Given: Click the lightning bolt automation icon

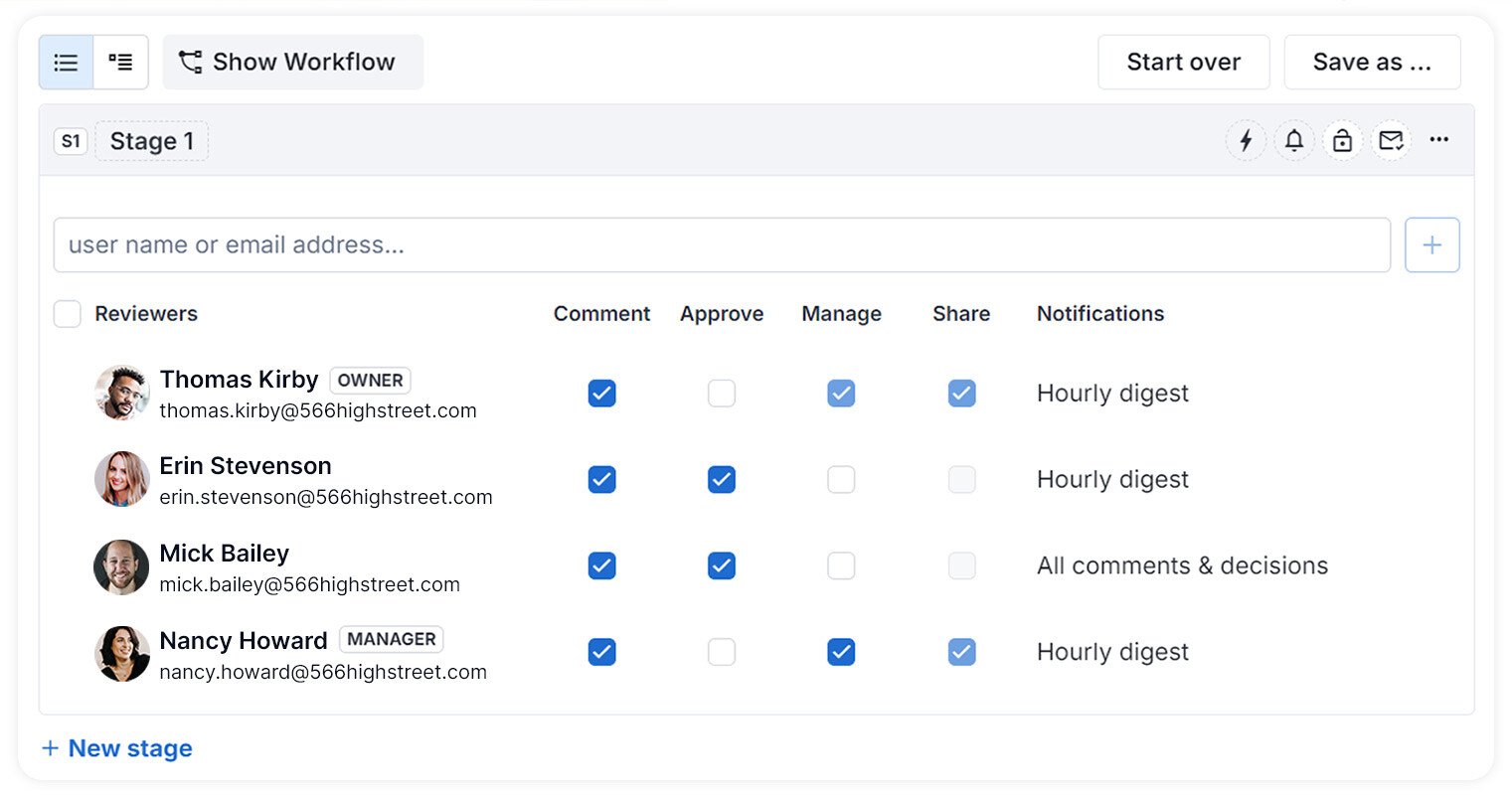Looking at the screenshot, I should pyautogui.click(x=1246, y=141).
